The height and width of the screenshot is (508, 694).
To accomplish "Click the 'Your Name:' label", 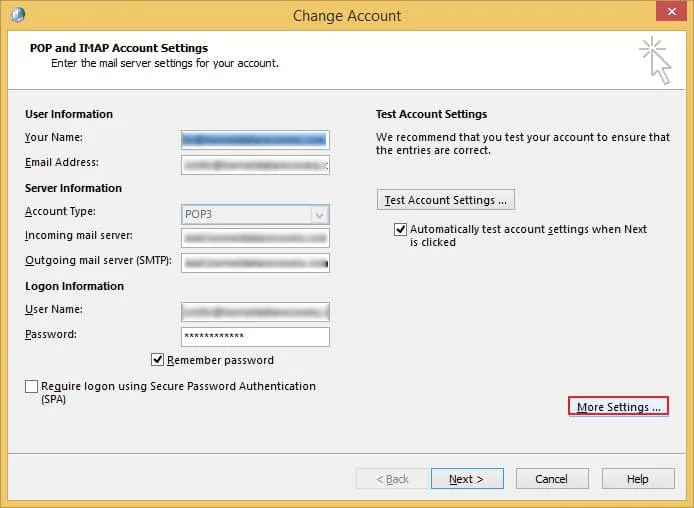I will point(54,138).
